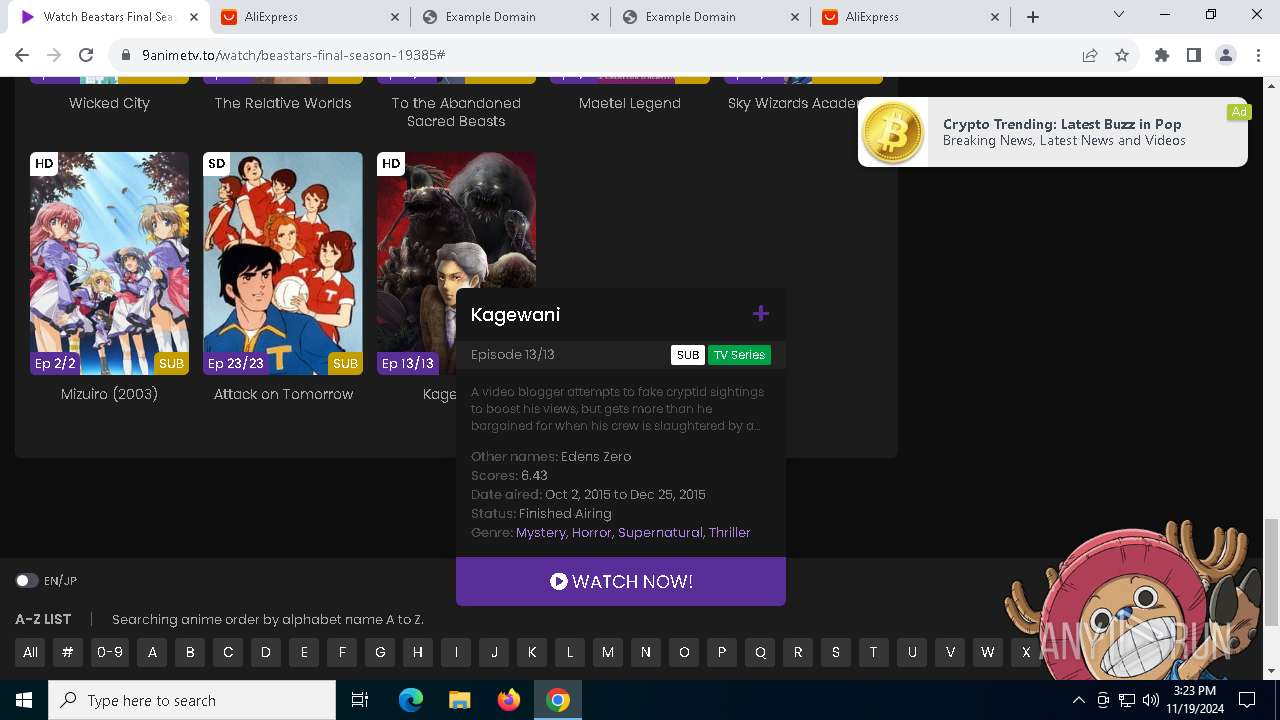
Task: Filter A-Z list by letter A
Action: tap(152, 652)
